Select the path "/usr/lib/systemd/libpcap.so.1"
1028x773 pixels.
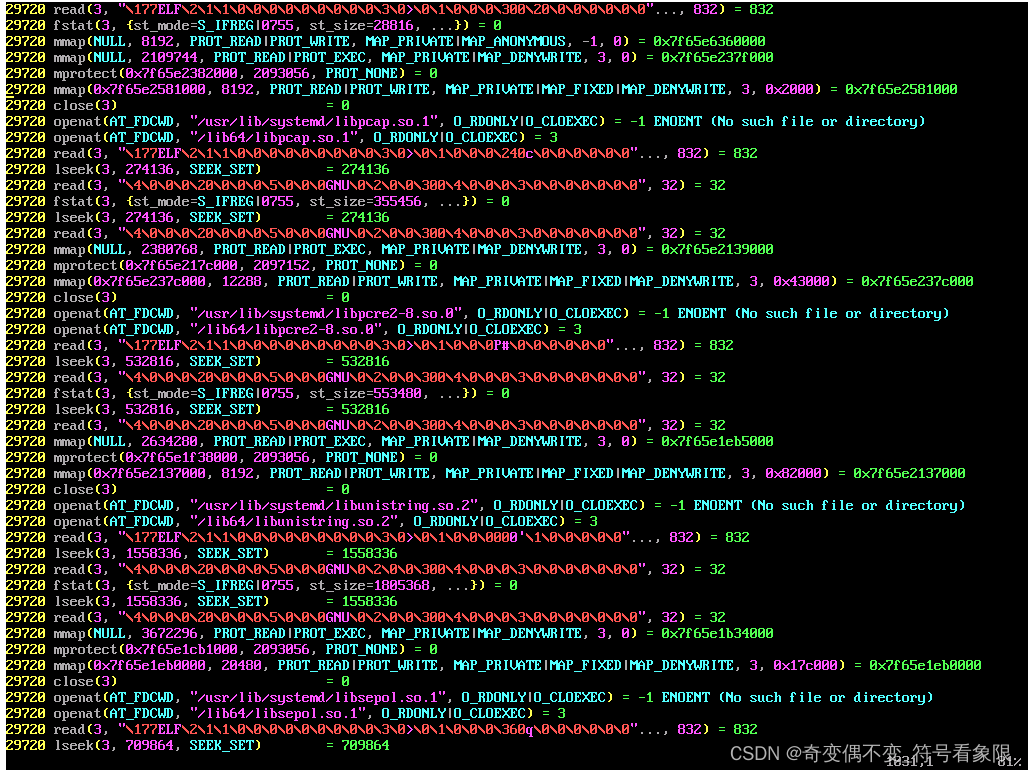(314, 121)
